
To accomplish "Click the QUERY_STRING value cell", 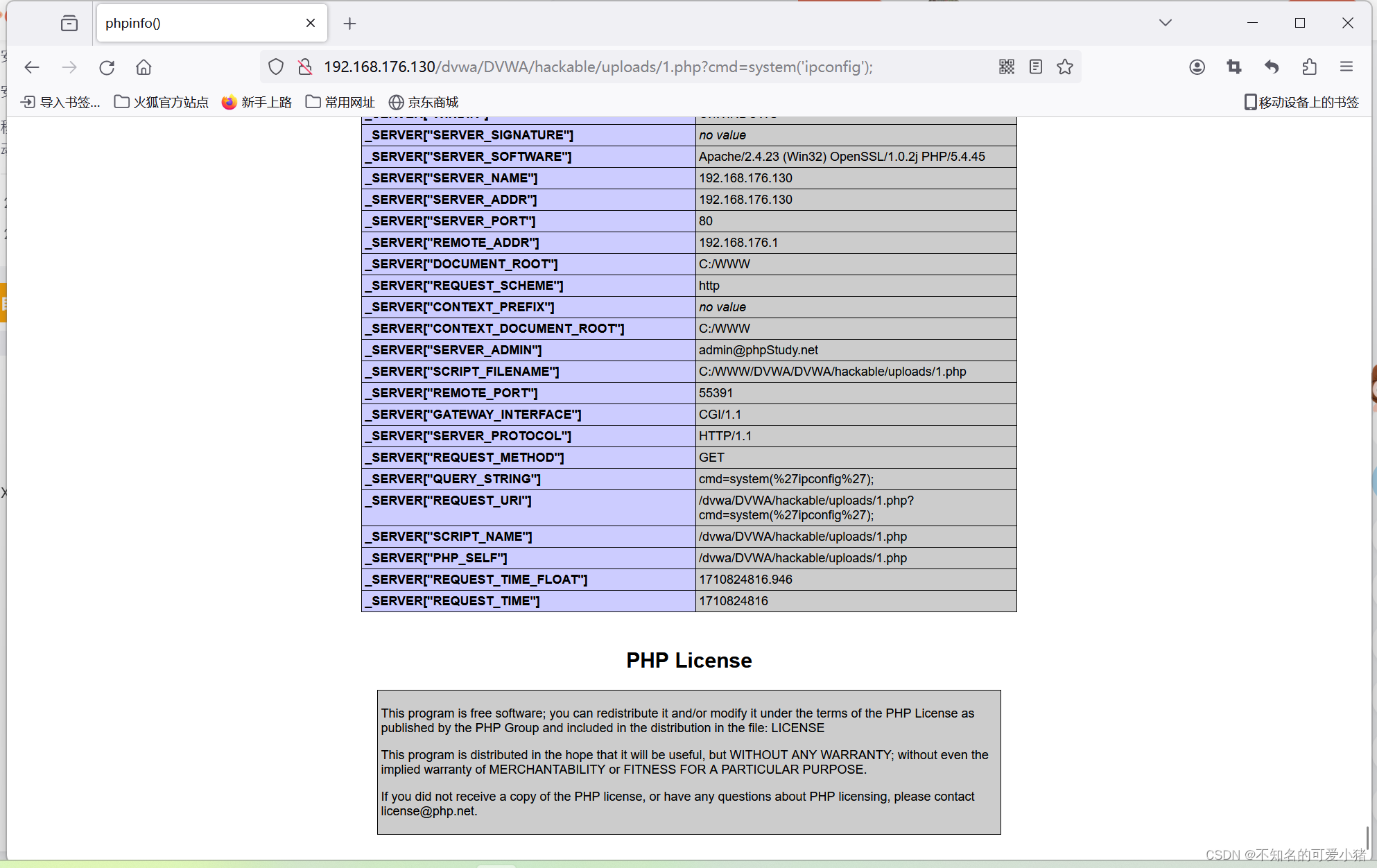I will tap(856, 479).
